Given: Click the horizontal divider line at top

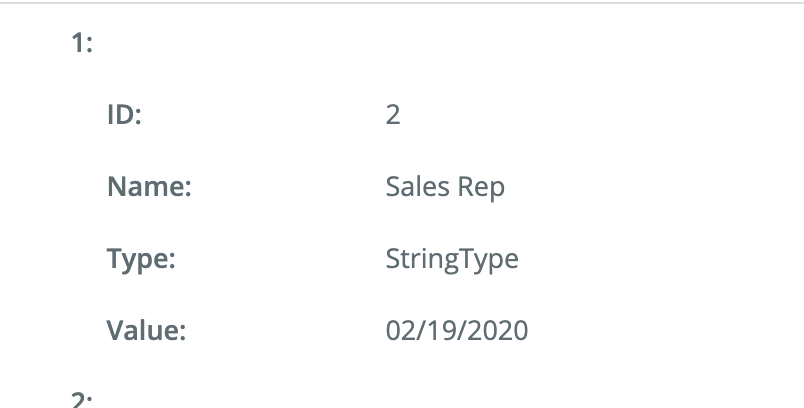Looking at the screenshot, I should point(402,3).
